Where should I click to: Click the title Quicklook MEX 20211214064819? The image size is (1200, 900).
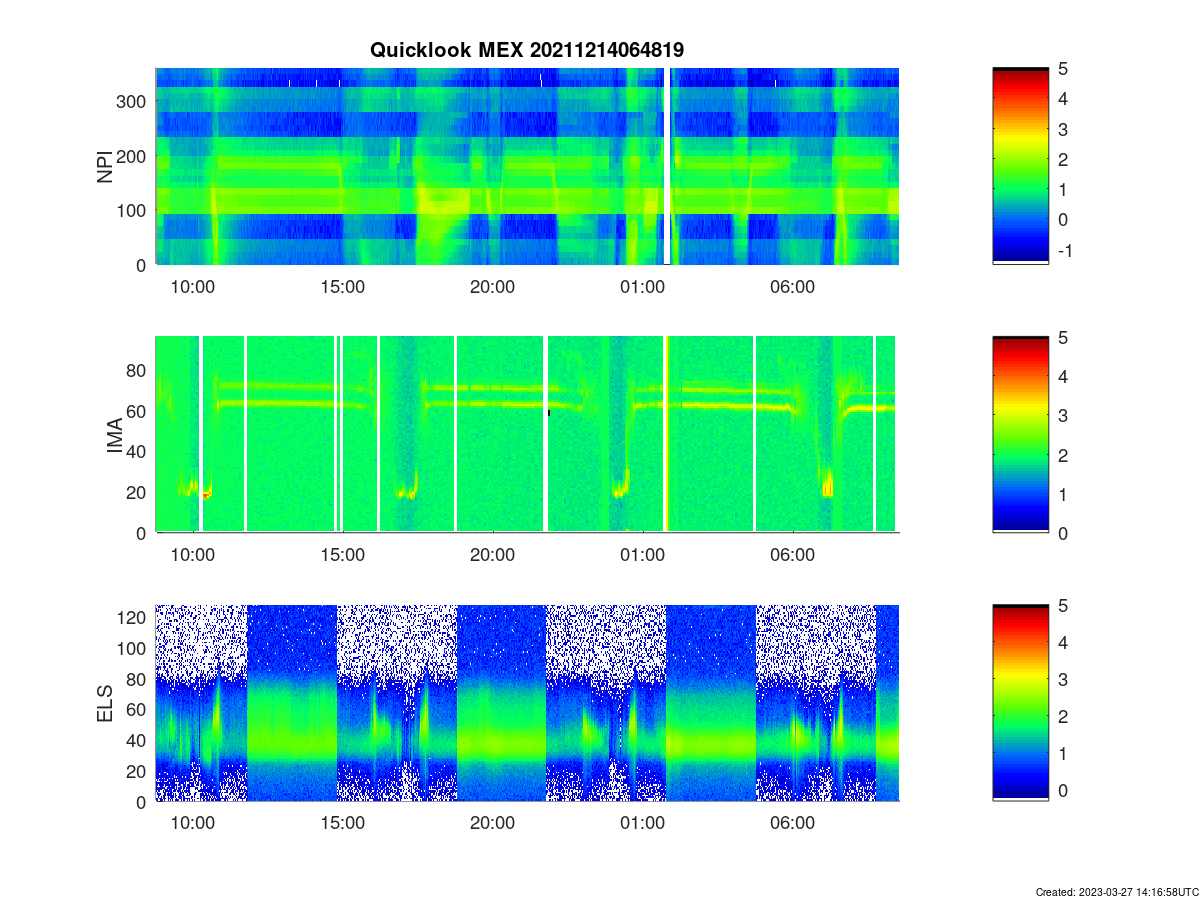527,49
